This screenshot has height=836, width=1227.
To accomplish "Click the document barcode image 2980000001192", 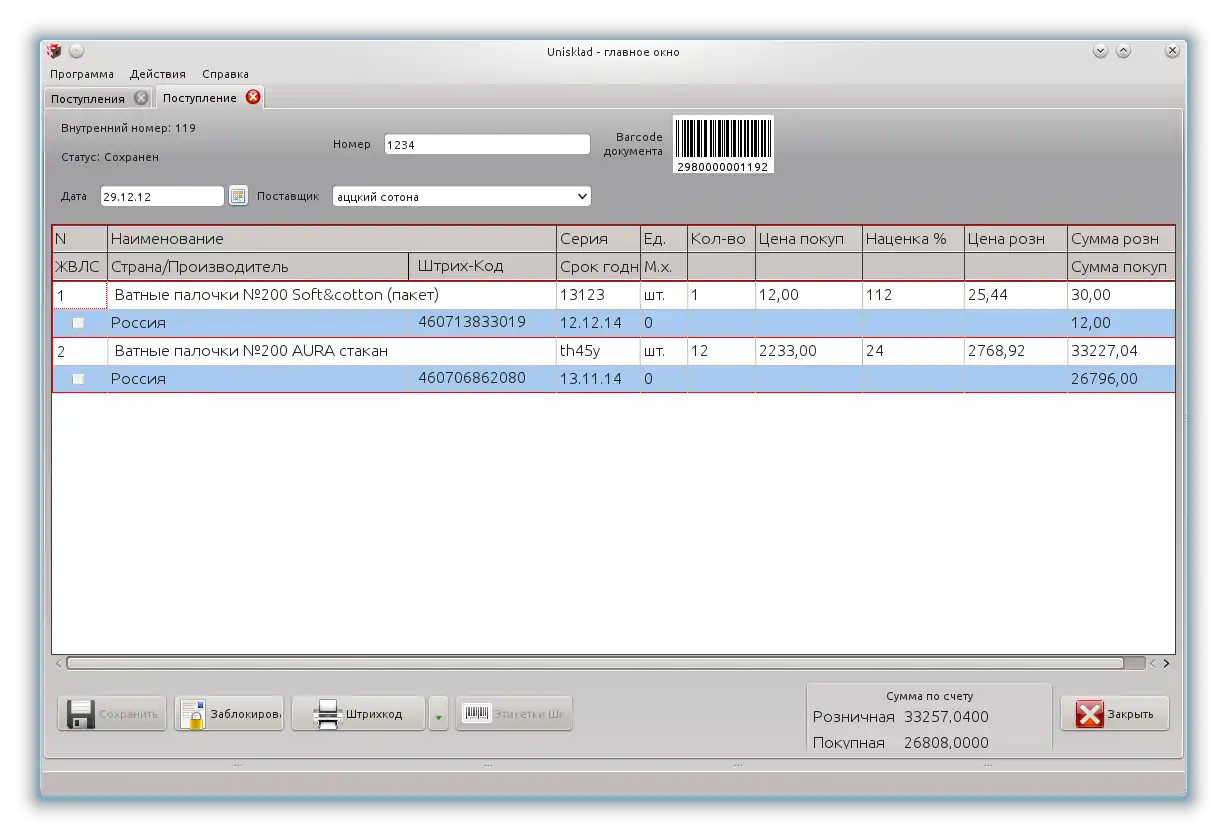I will pos(723,144).
